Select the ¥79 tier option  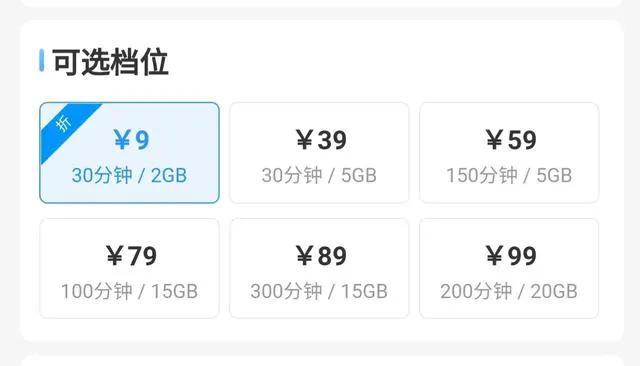point(129,268)
